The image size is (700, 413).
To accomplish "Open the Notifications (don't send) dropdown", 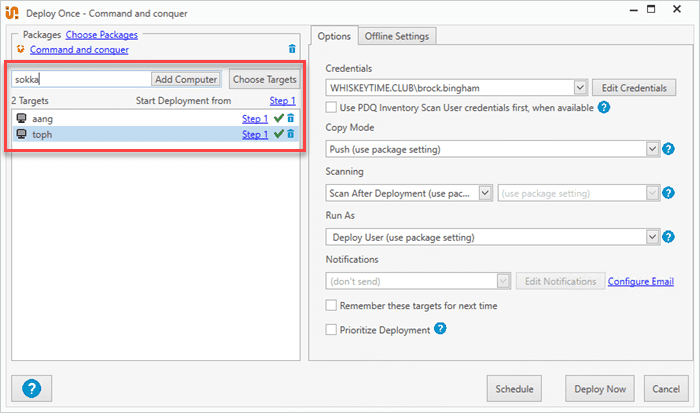I will (503, 281).
